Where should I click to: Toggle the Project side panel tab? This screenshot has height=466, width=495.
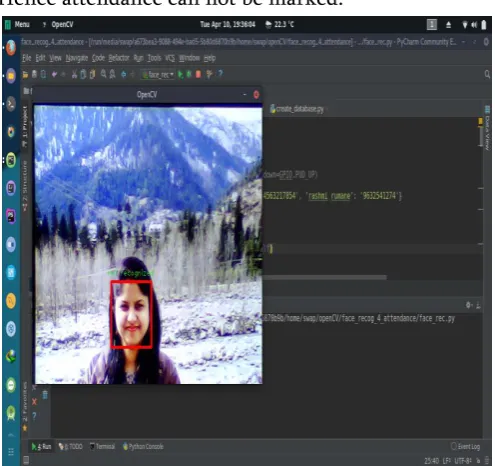[x=25, y=127]
